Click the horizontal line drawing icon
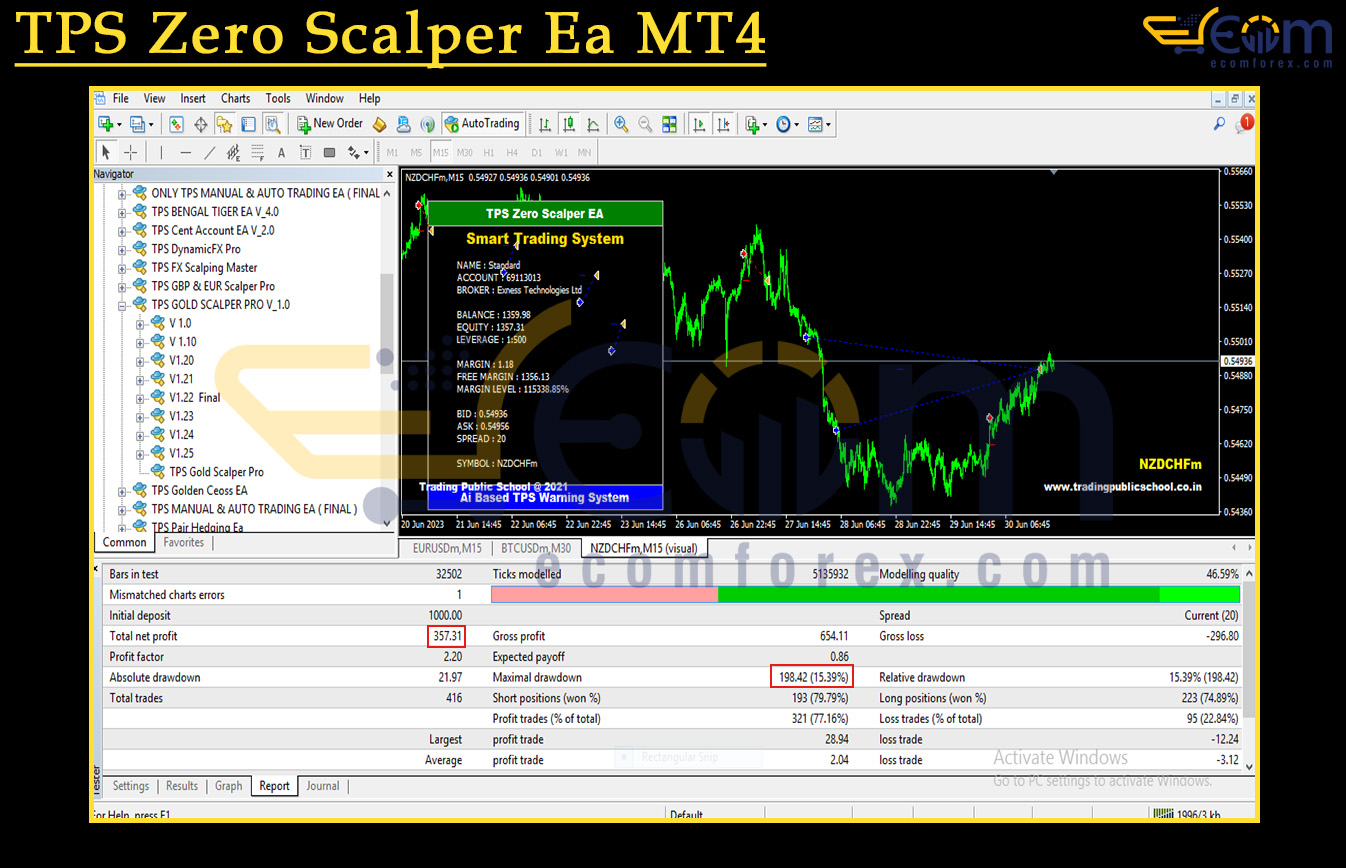The width and height of the screenshot is (1346, 868). pyautogui.click(x=185, y=151)
